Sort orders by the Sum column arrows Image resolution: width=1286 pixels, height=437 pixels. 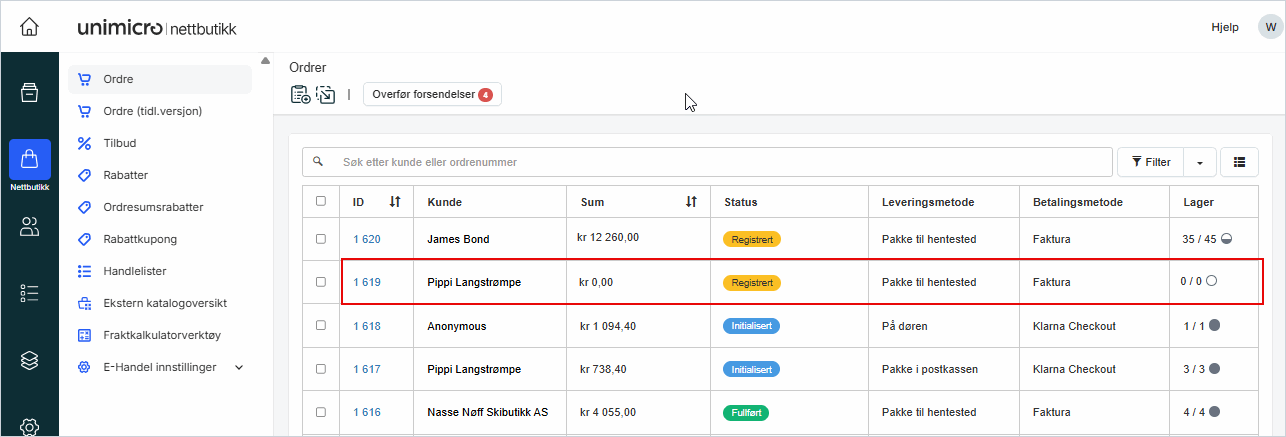[691, 202]
